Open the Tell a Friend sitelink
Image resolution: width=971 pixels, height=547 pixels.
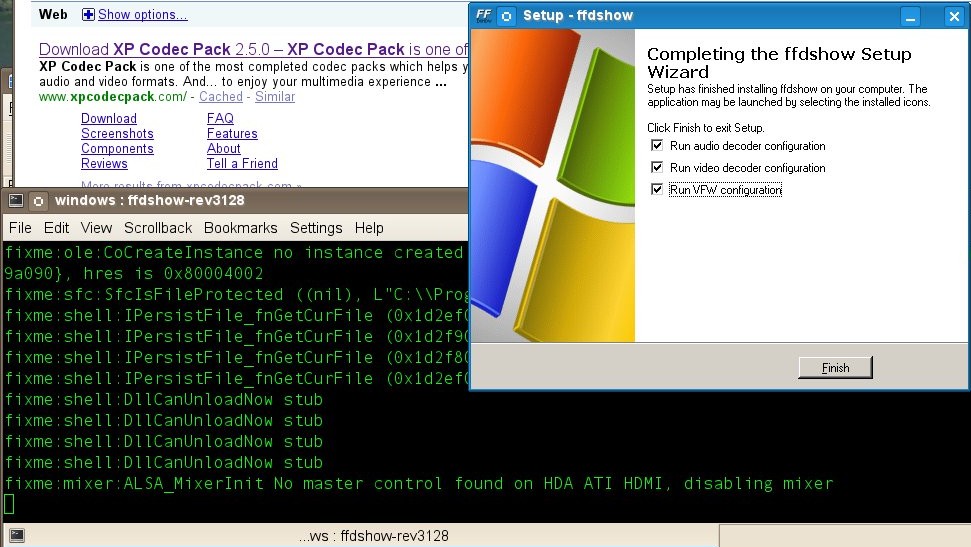click(242, 164)
